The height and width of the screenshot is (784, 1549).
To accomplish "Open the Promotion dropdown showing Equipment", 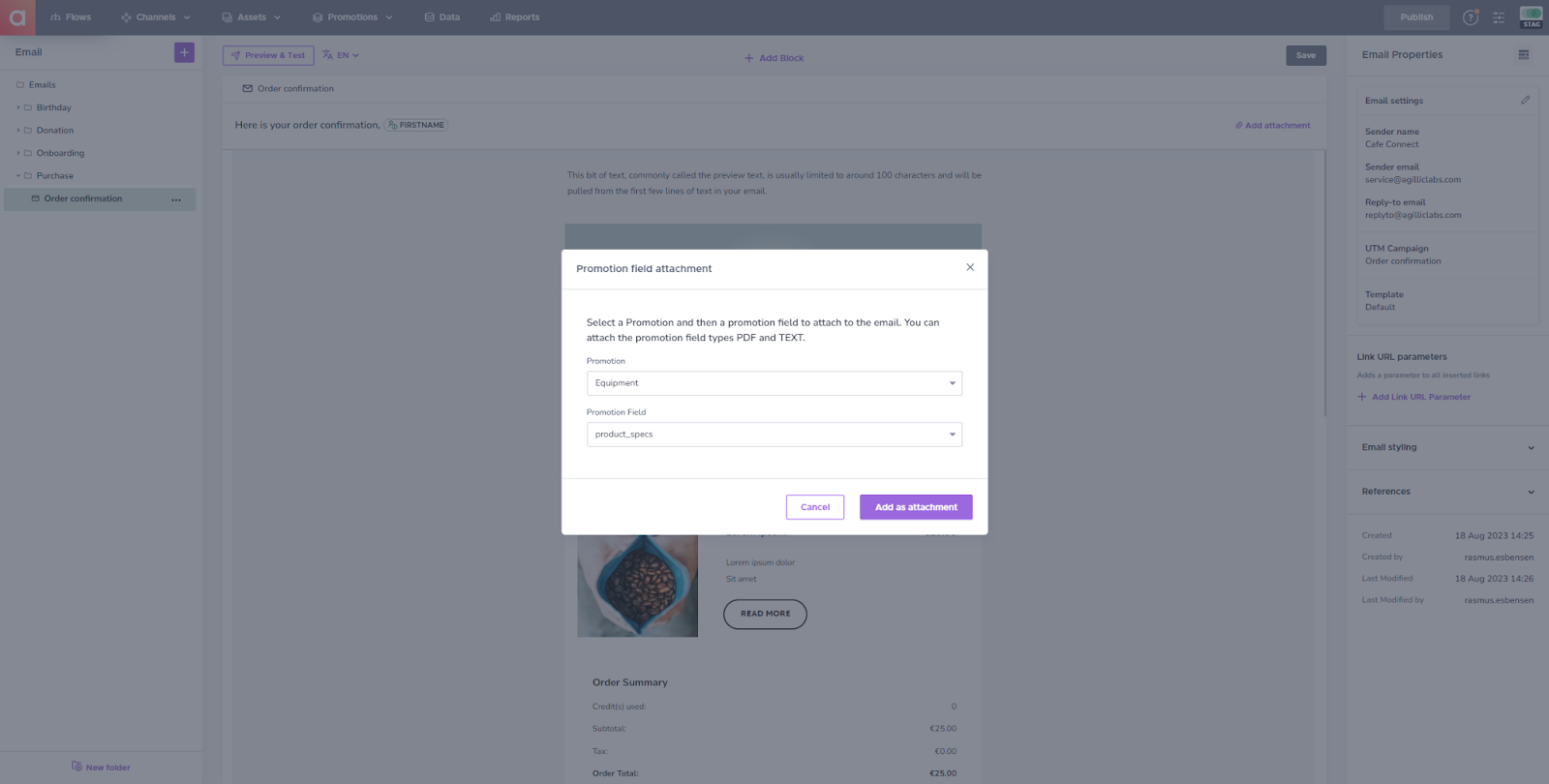I will coord(774,383).
